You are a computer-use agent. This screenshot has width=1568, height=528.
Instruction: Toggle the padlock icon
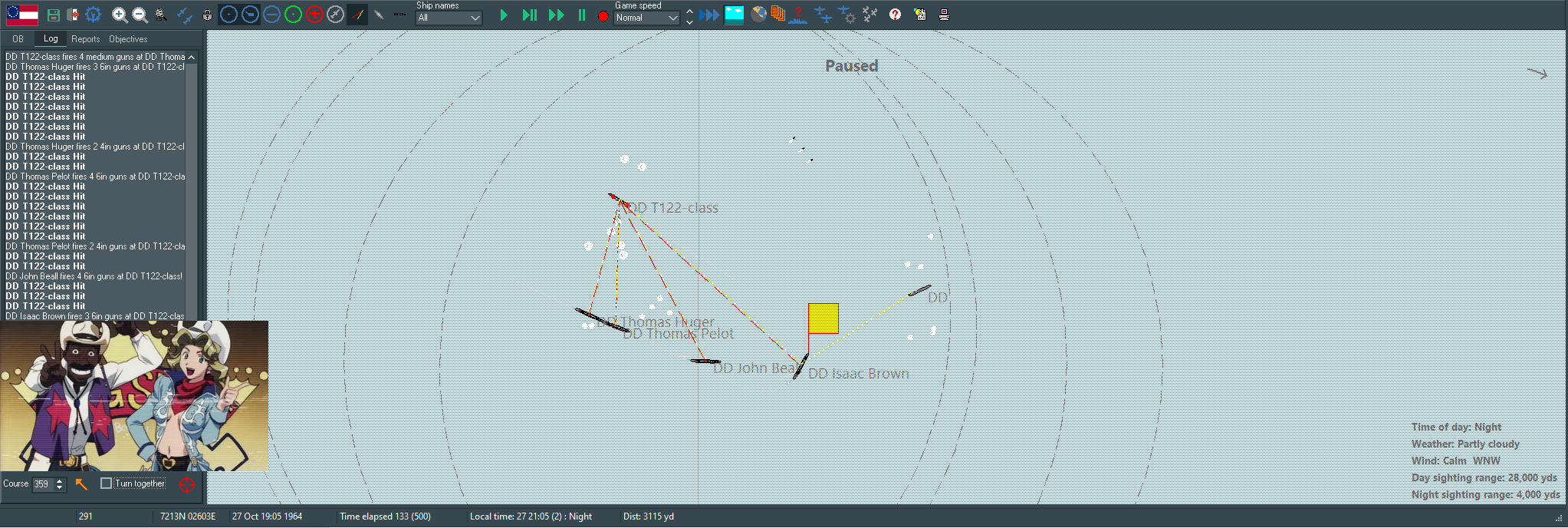pos(207,15)
